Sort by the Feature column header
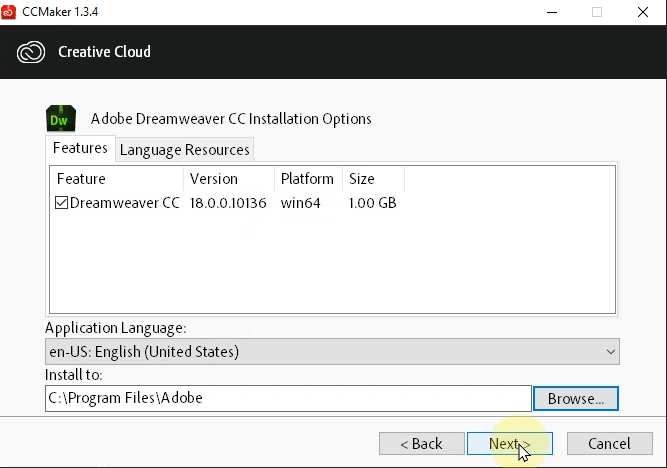The width and height of the screenshot is (667, 468). (x=116, y=179)
